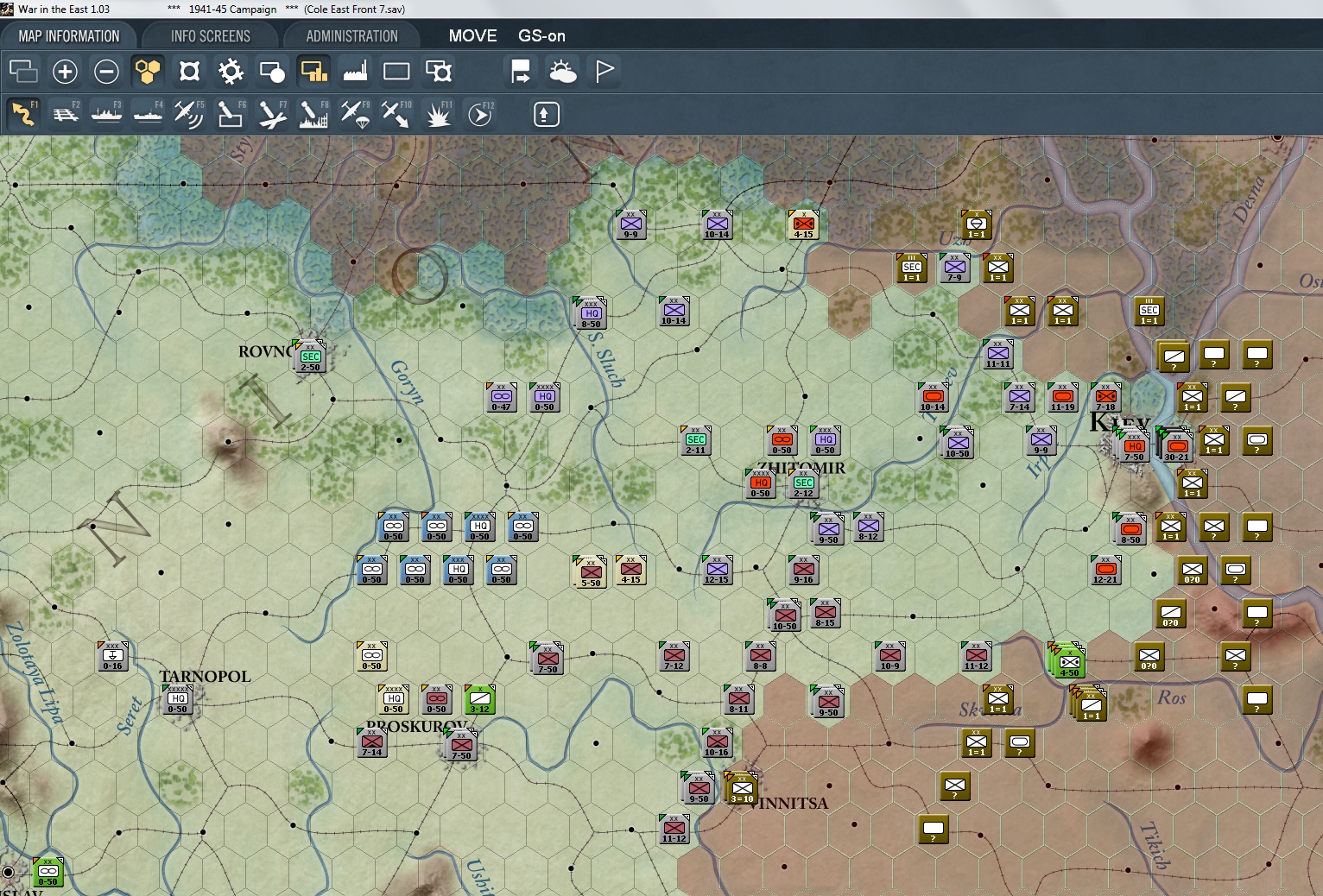Click the explosion icon labeled F11
This screenshot has height=896, width=1323.
click(438, 114)
